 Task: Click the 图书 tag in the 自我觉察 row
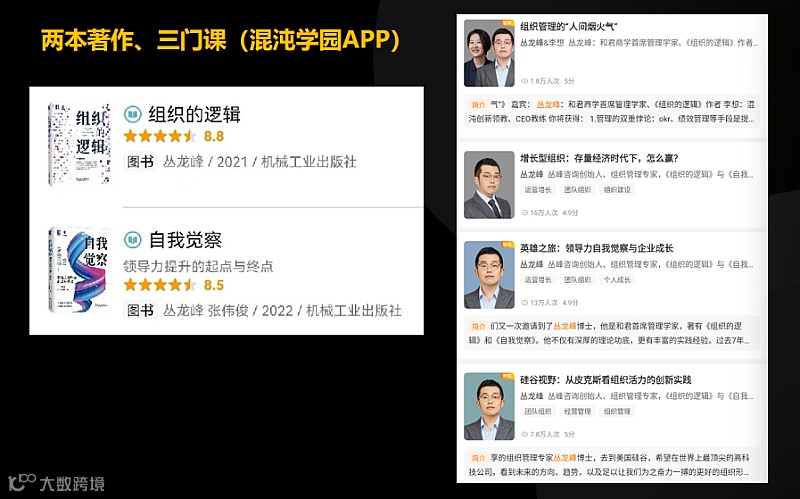pos(140,310)
